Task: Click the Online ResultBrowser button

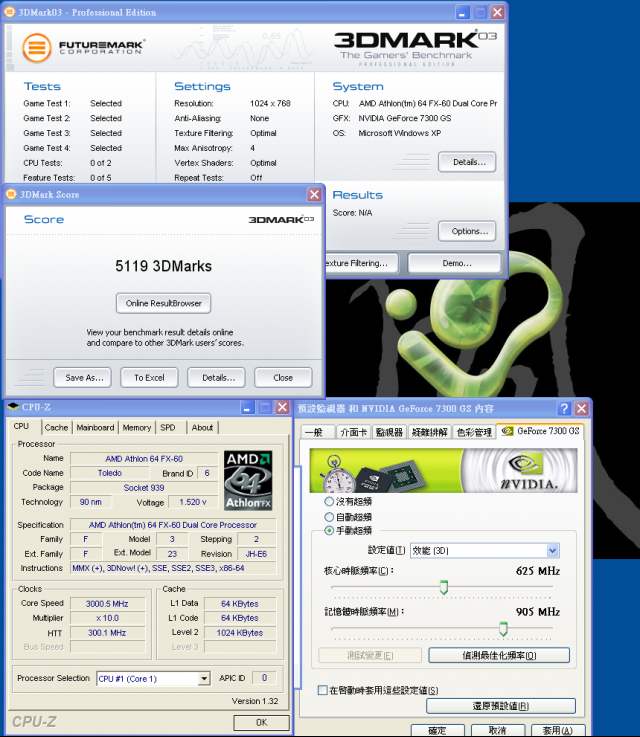Action: [164, 303]
